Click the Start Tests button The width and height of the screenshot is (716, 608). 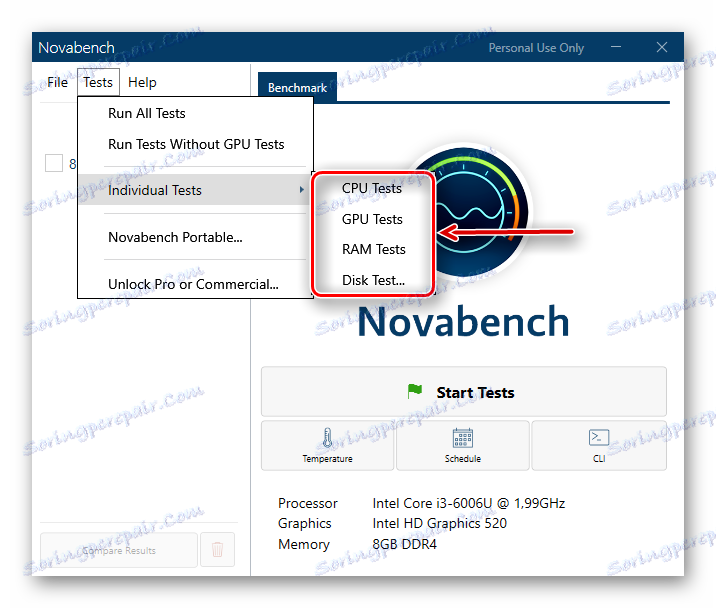[x=463, y=392]
